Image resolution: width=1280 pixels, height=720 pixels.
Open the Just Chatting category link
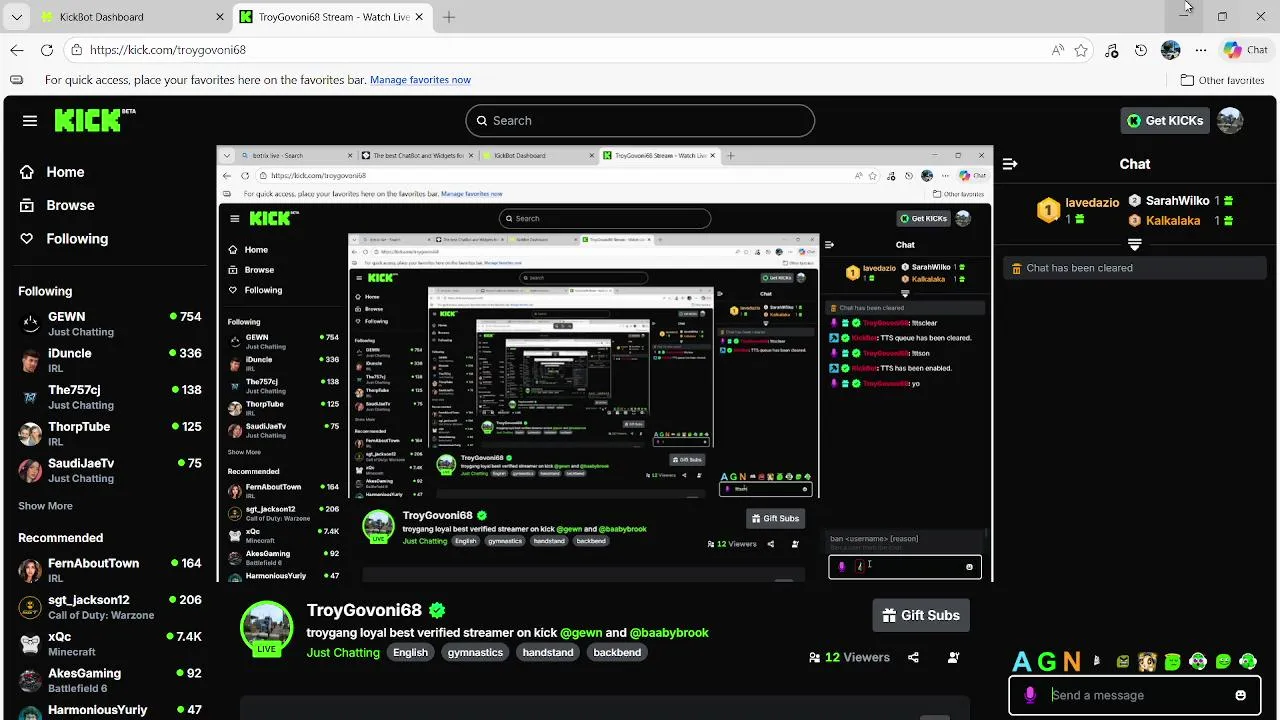click(x=343, y=652)
